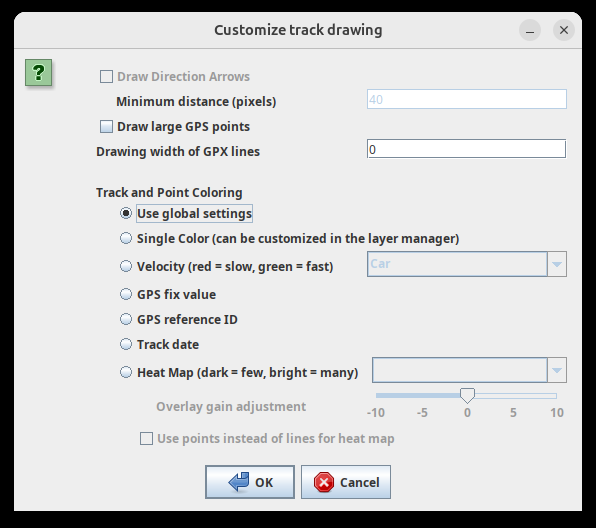596x528 pixels.
Task: Expand the Car velocity dropdown arrow
Action: pyautogui.click(x=557, y=264)
